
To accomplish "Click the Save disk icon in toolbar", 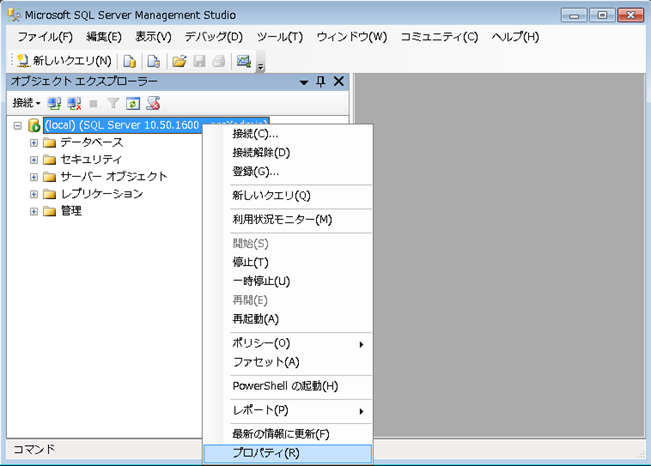I will click(x=199, y=61).
